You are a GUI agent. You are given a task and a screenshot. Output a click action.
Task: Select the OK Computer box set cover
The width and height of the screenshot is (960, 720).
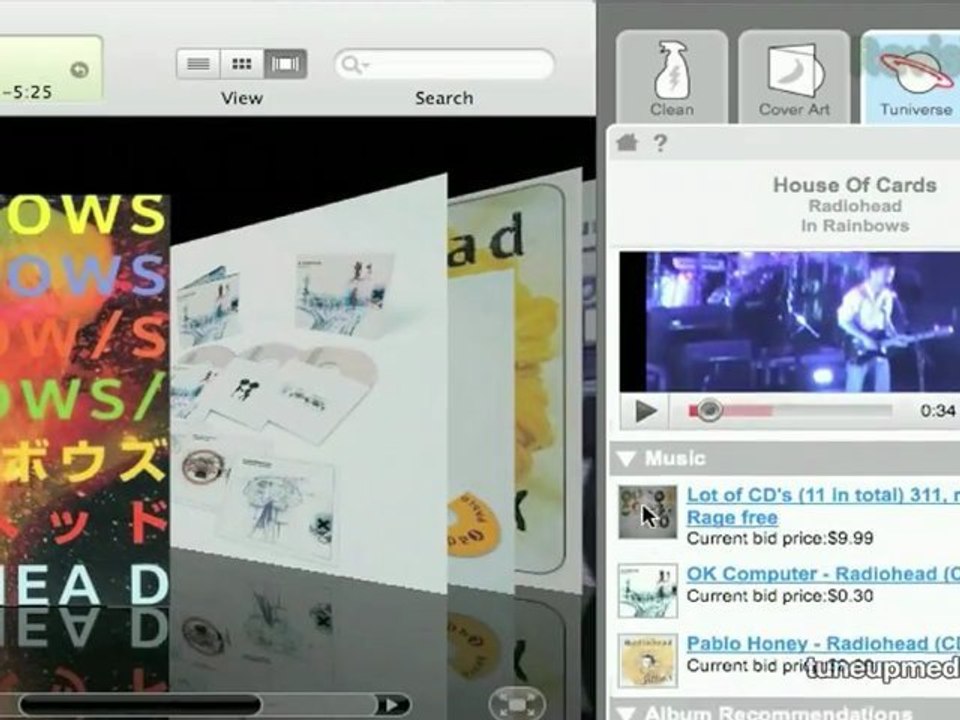pyautogui.click(x=309, y=386)
